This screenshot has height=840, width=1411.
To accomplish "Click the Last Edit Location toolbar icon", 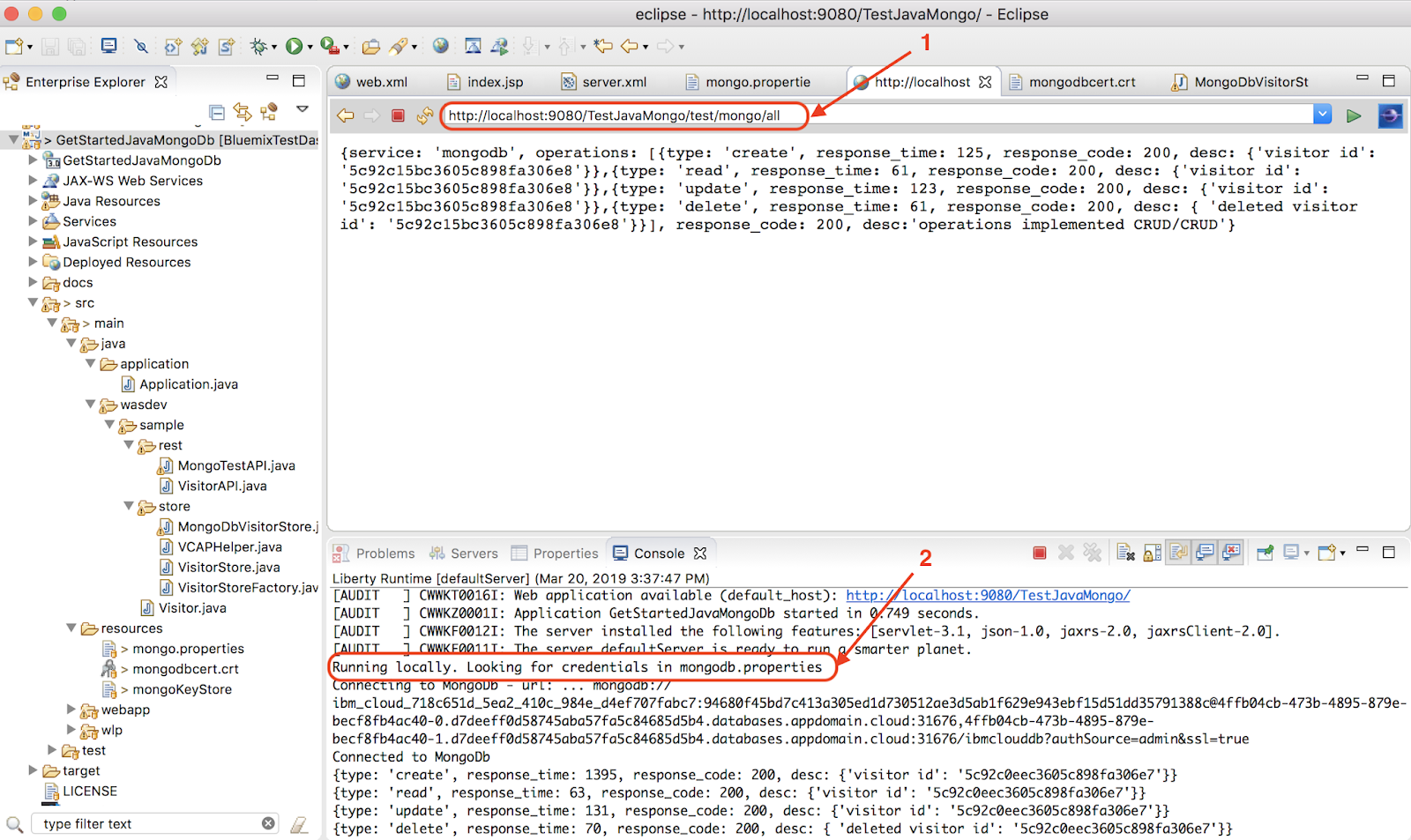I will point(603,46).
